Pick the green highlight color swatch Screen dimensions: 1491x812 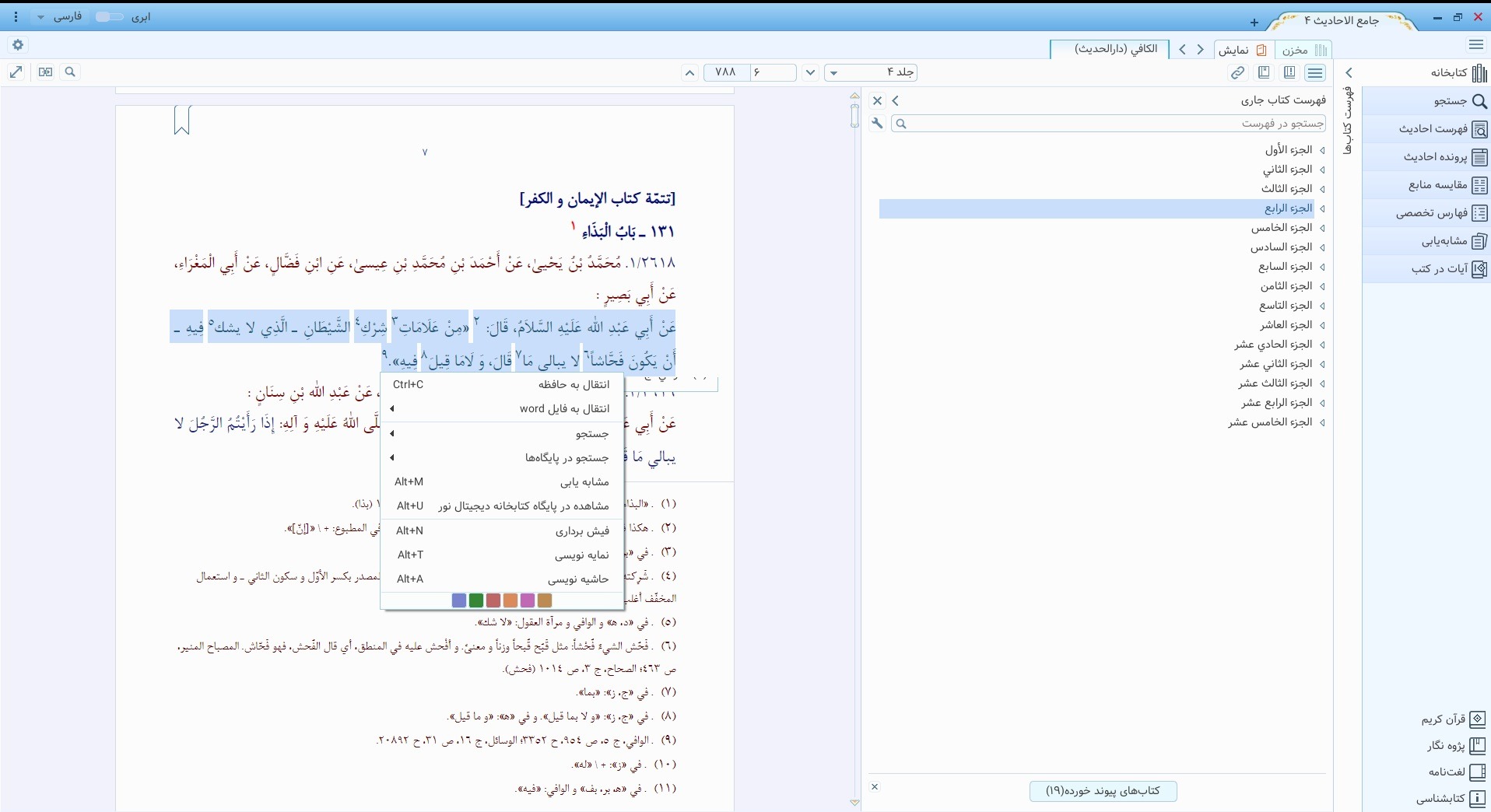(476, 600)
